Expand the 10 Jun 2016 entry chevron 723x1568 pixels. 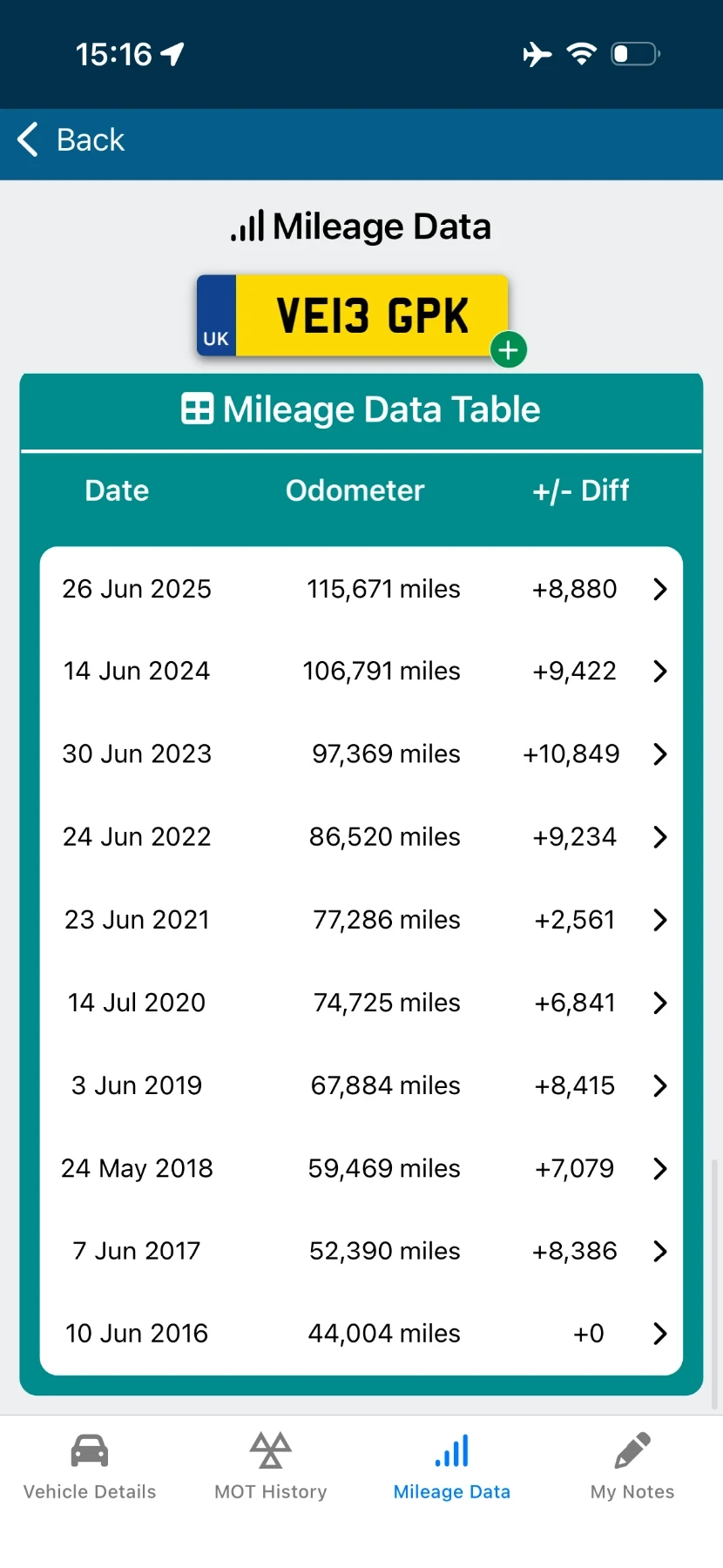pyautogui.click(x=660, y=1334)
